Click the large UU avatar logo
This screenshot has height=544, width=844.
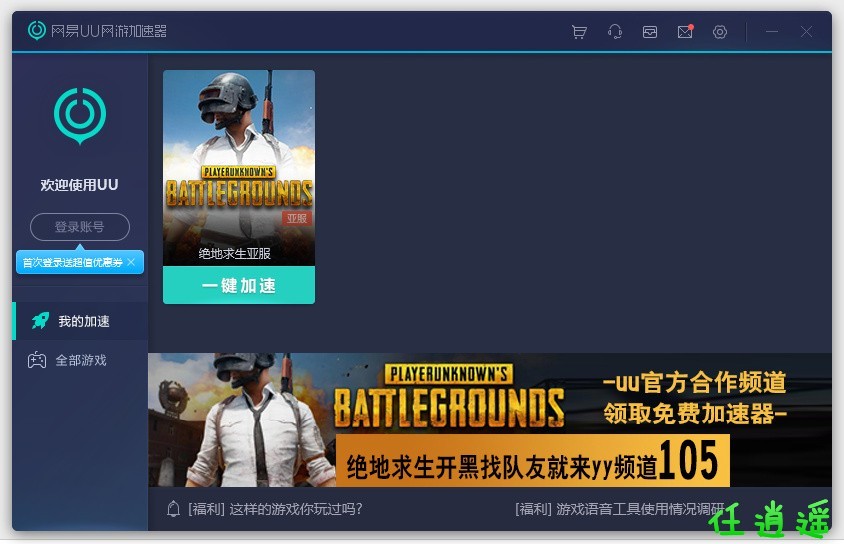coord(80,116)
